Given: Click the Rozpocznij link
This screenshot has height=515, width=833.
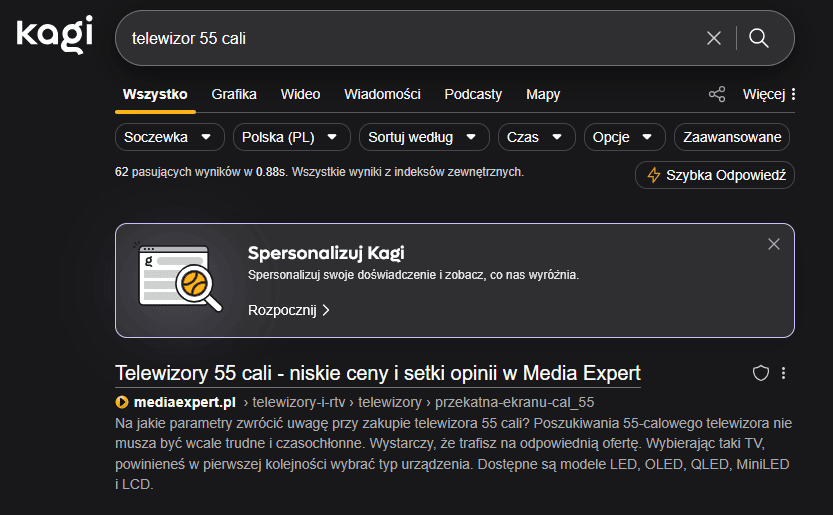Looking at the screenshot, I should (x=288, y=310).
